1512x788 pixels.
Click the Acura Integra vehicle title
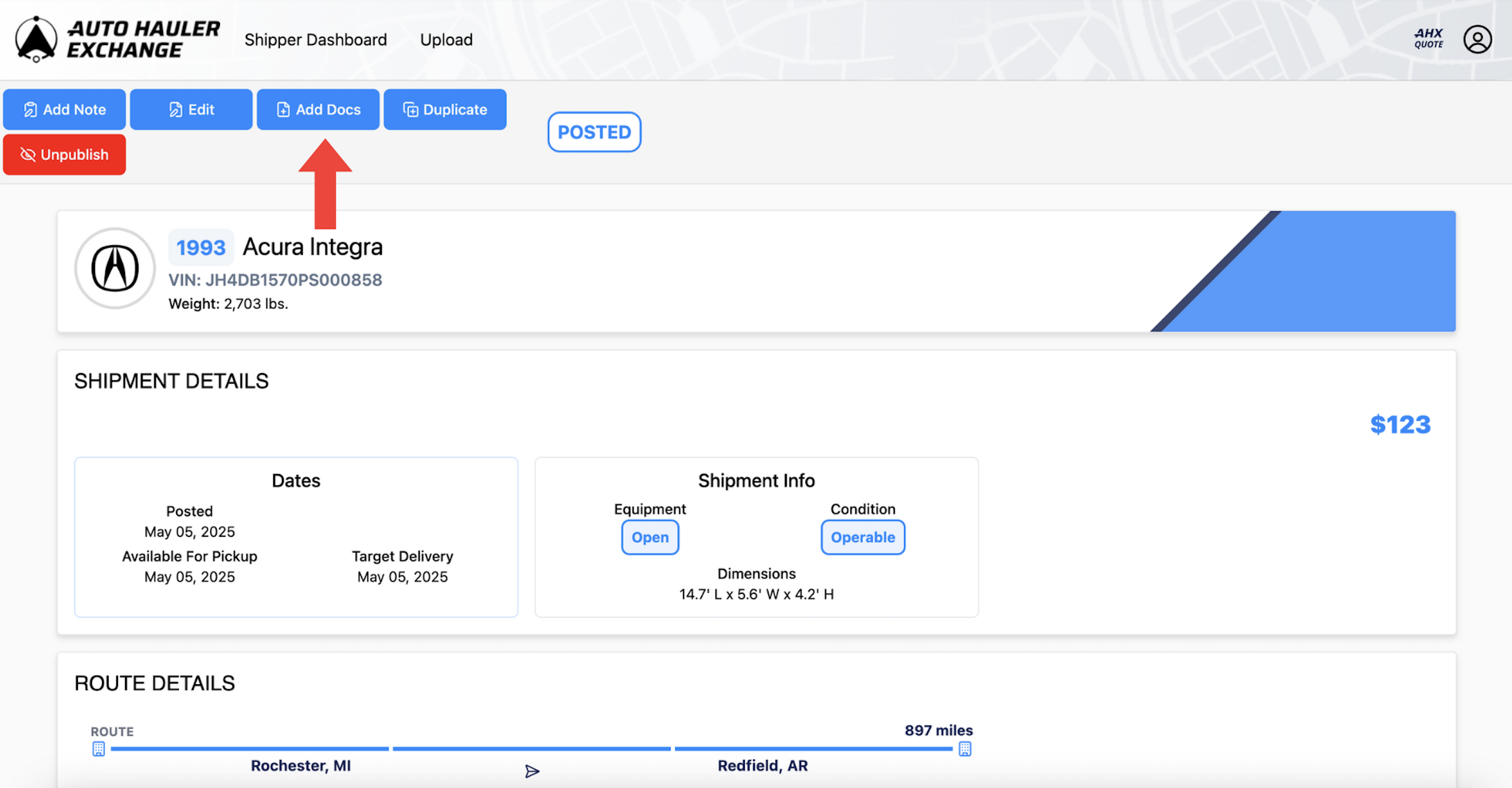pos(313,246)
